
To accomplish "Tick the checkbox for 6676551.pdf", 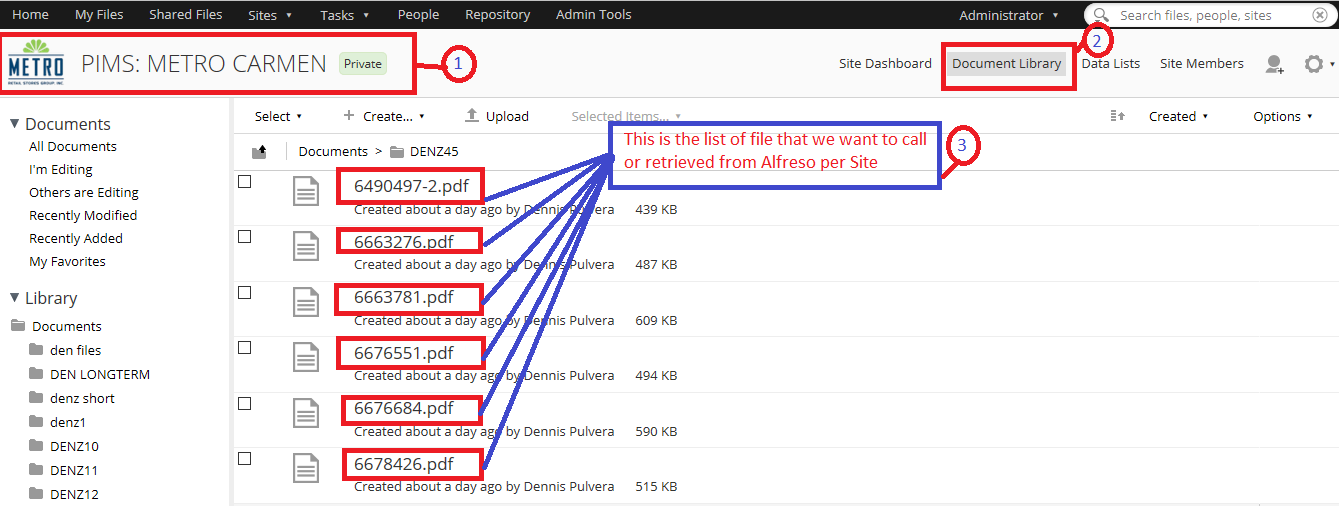I will point(245,347).
